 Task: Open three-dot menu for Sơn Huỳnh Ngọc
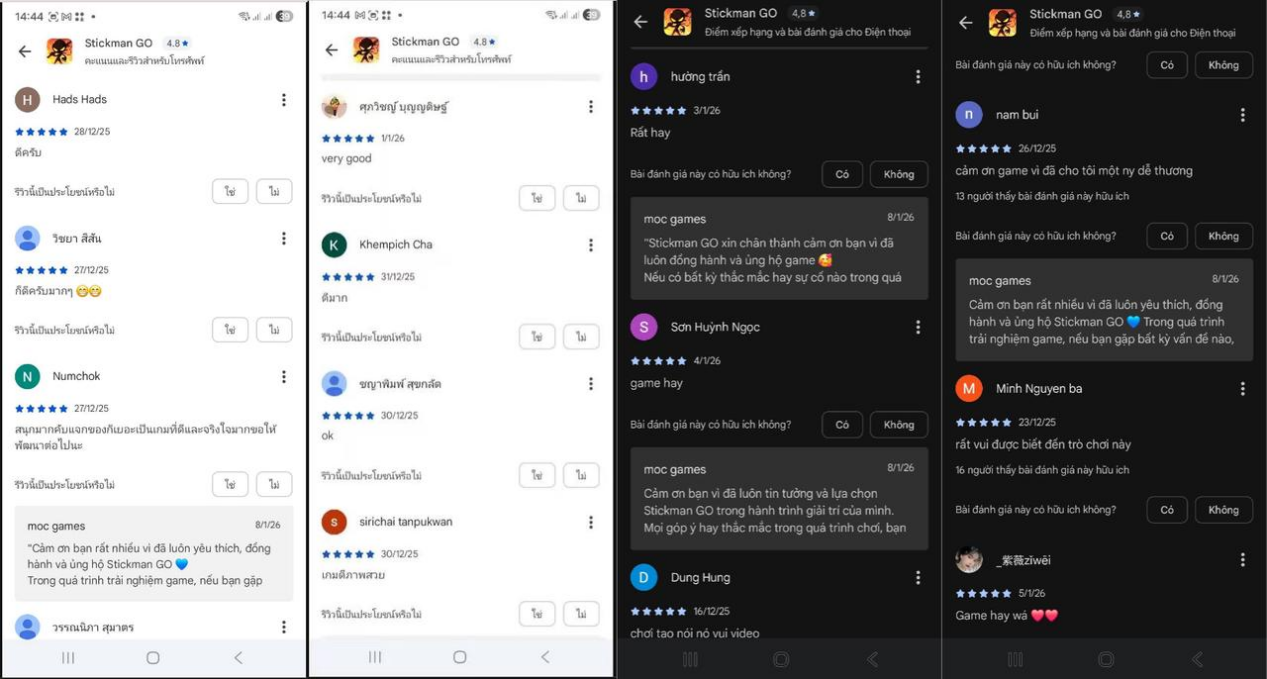(918, 327)
